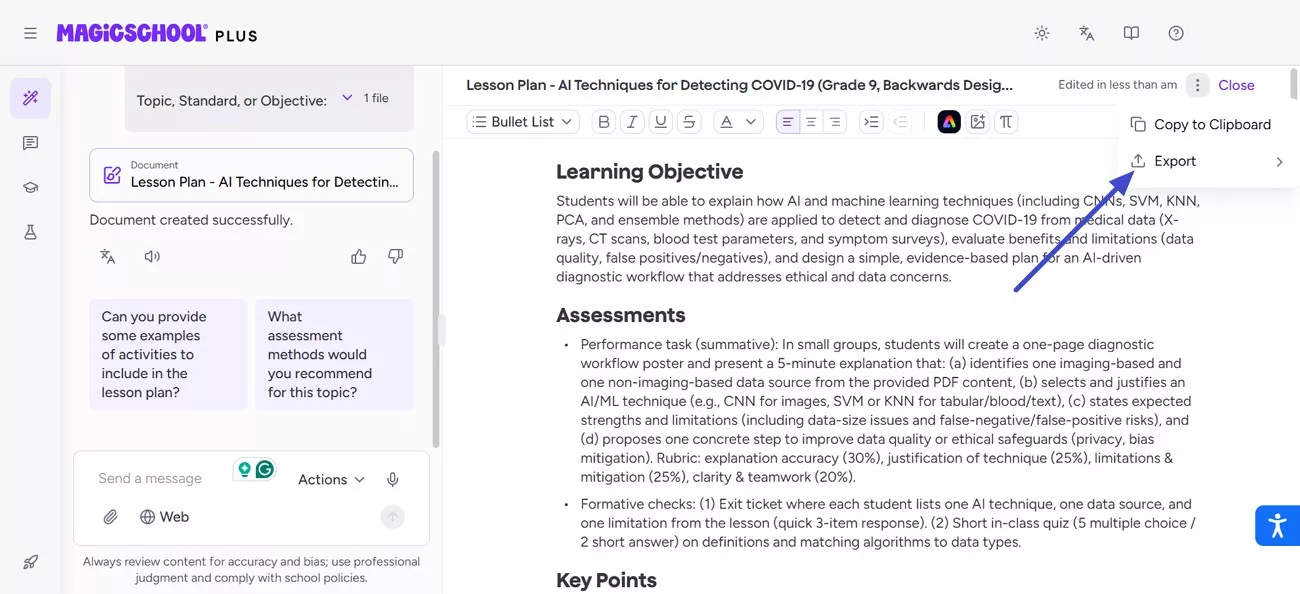Screen dimensions: 1300x594
Task: Give thumbs up to the response
Action: [x=359, y=256]
